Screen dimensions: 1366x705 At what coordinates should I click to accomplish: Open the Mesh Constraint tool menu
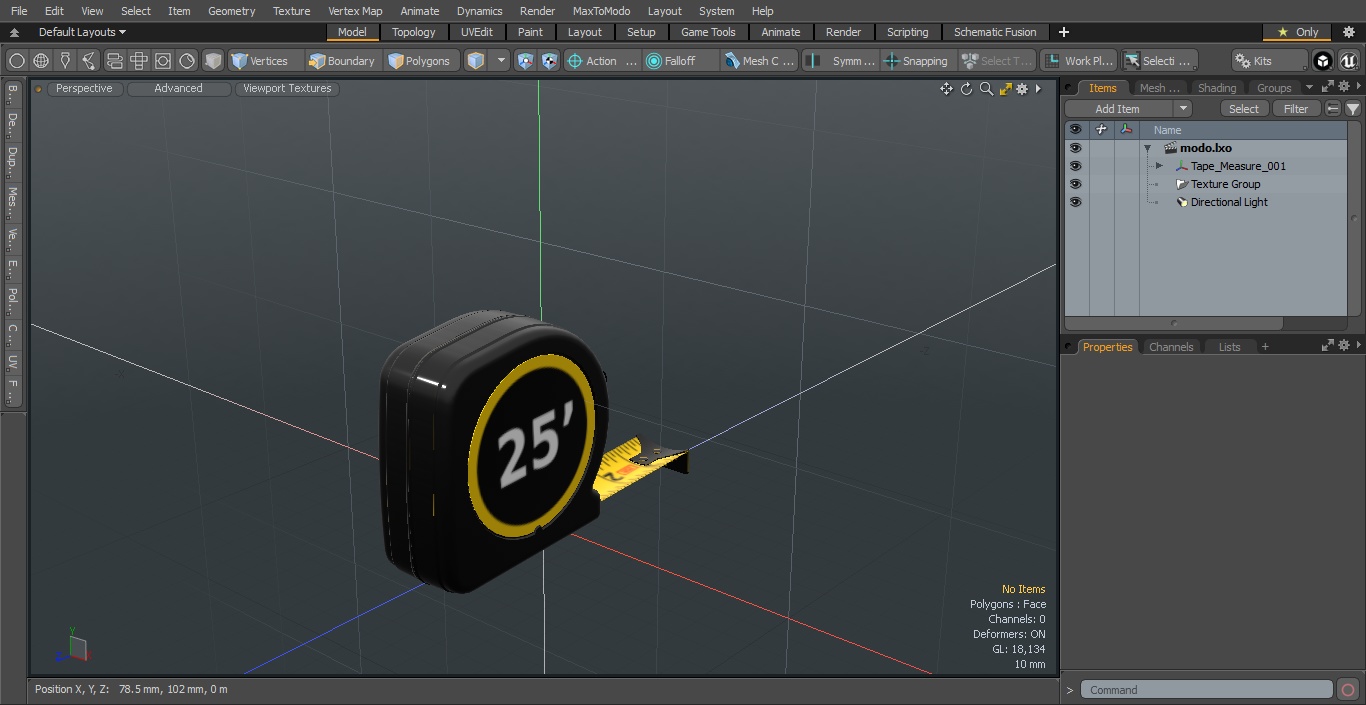tap(759, 61)
